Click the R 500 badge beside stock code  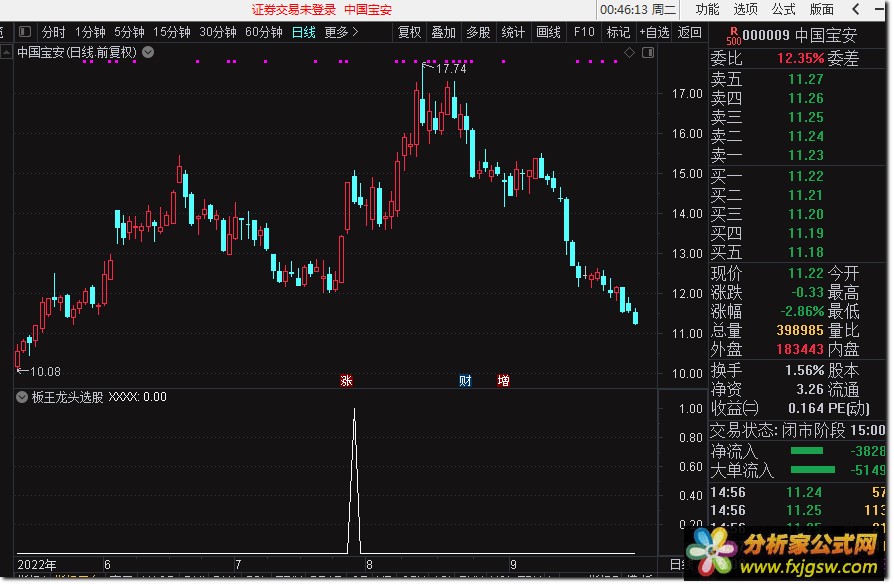(x=733, y=36)
